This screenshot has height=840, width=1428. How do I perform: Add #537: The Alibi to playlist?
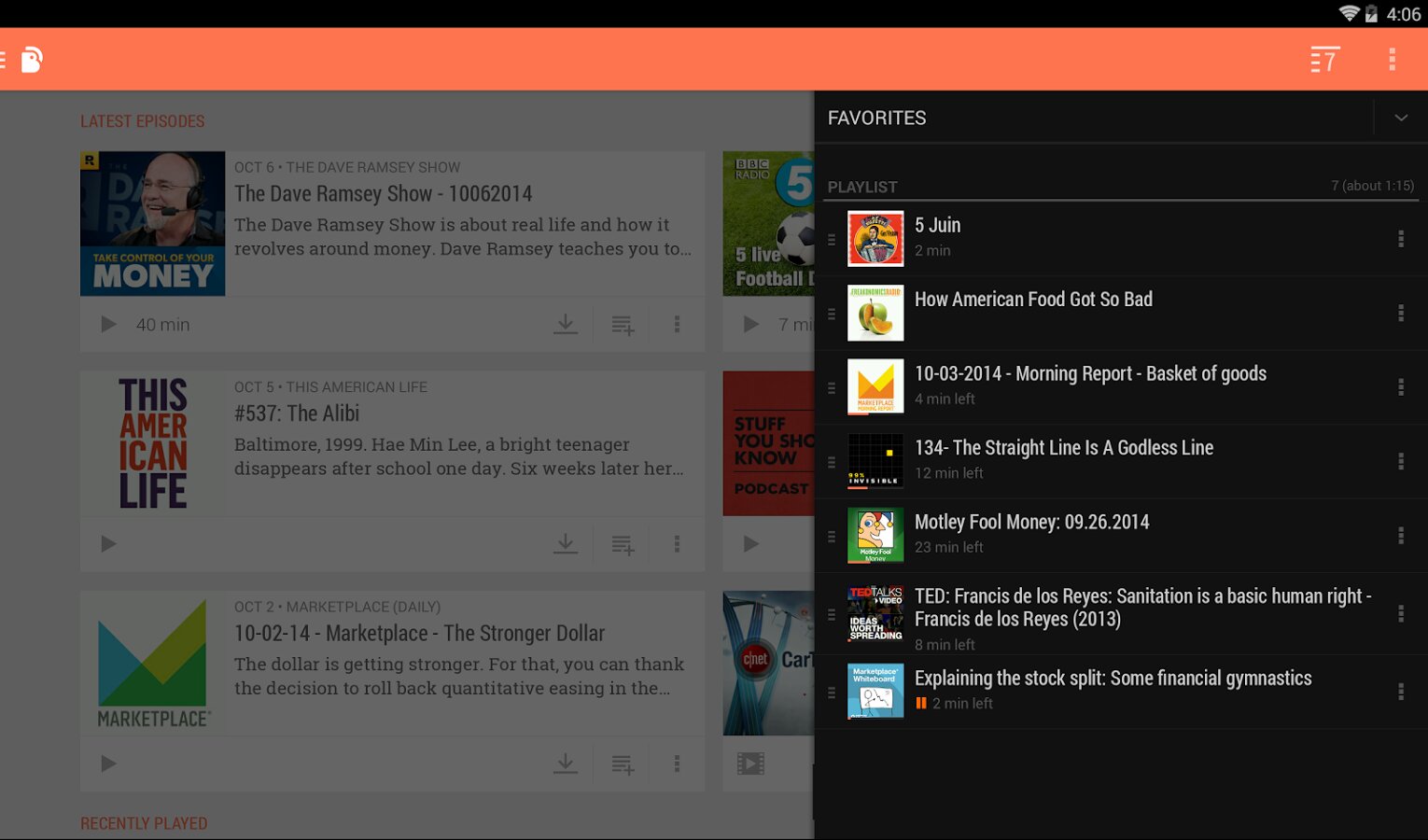point(623,544)
